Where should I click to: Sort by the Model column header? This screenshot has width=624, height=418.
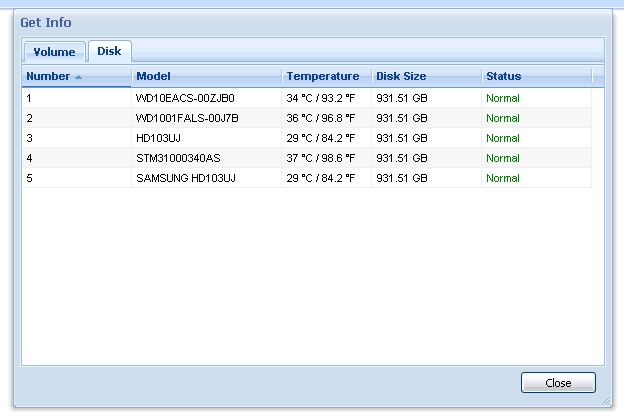(207, 76)
